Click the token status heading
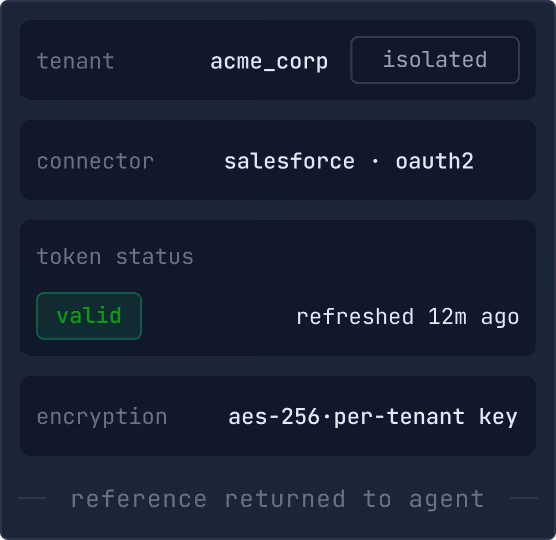 [x=115, y=257]
